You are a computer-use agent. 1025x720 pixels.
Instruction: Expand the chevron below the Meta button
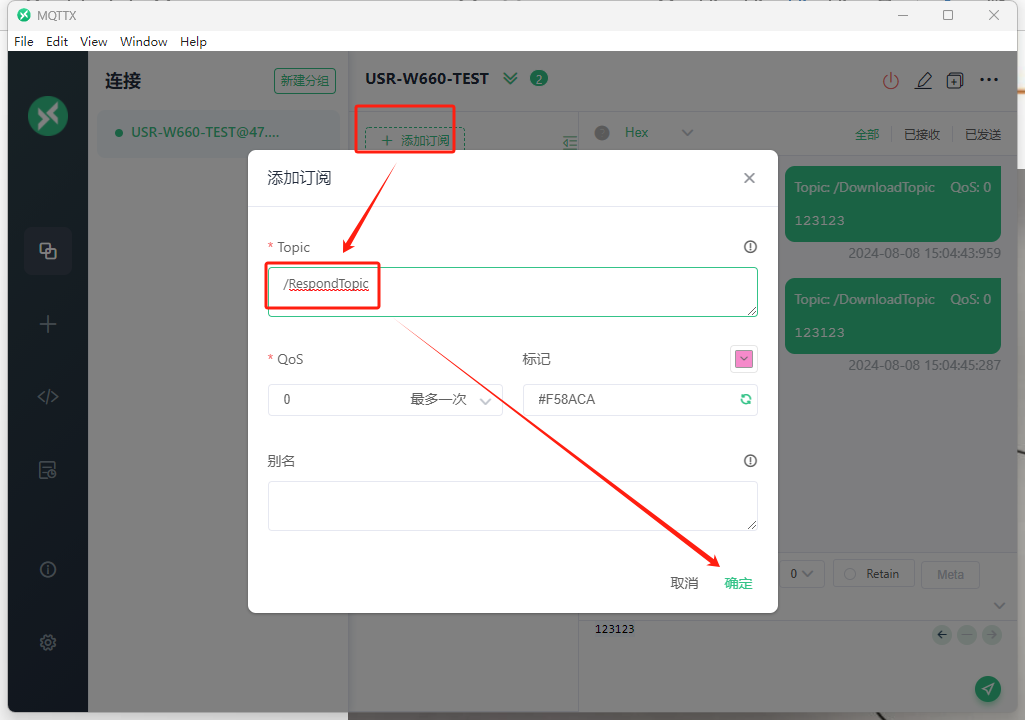tap(999, 606)
